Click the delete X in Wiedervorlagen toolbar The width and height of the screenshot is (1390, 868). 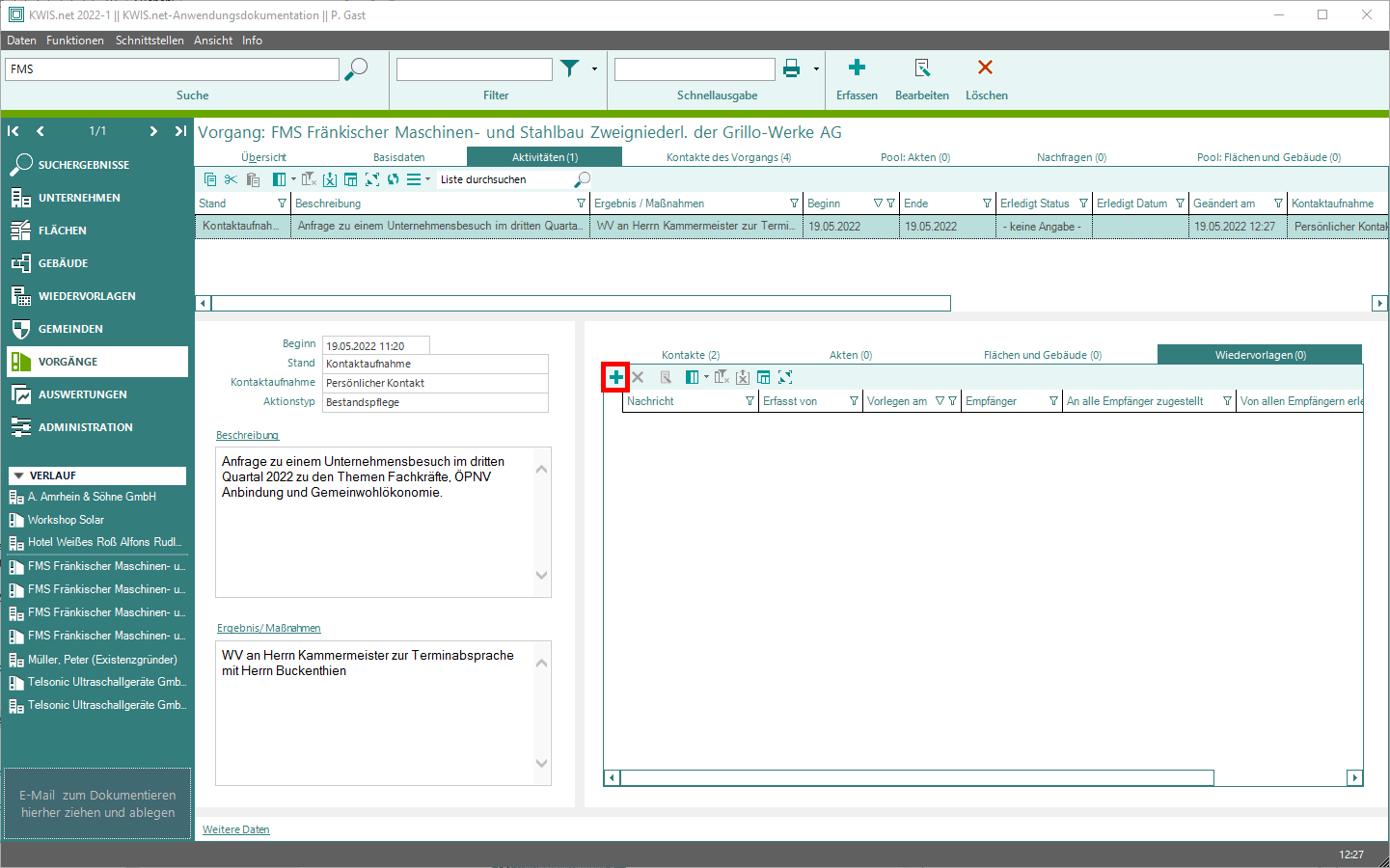point(638,377)
